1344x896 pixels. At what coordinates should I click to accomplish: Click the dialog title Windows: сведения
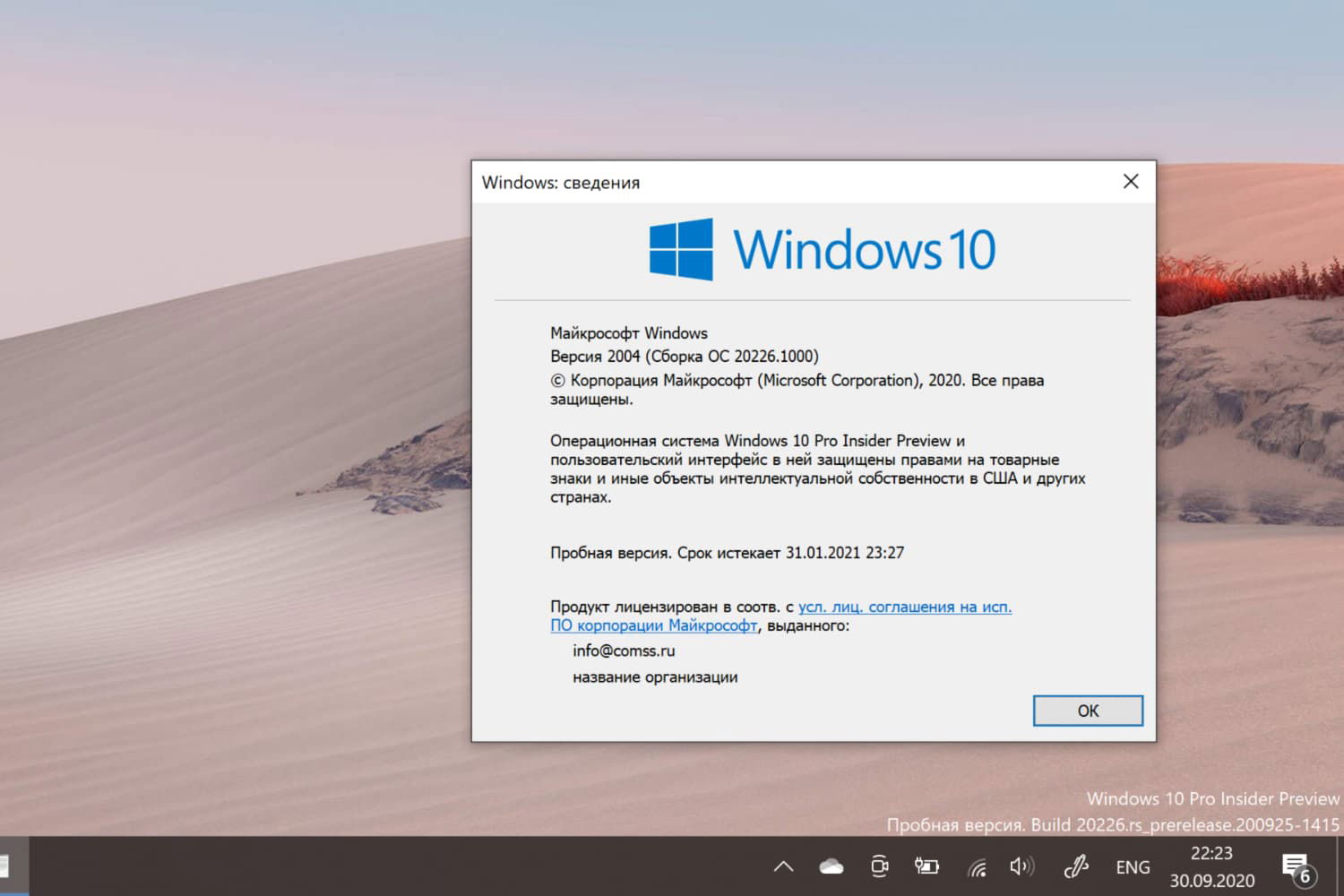pos(561,182)
